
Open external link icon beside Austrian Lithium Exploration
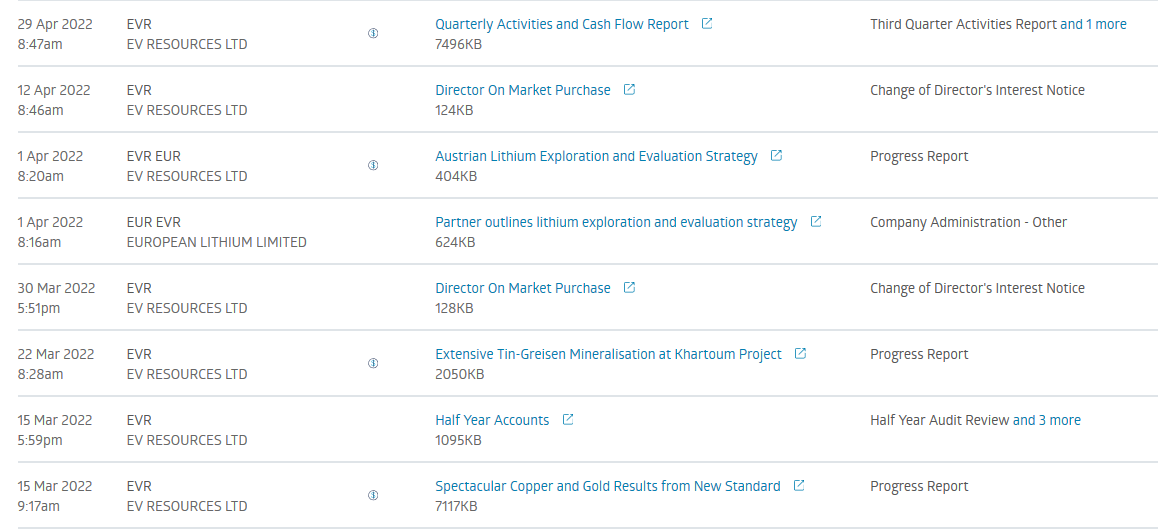point(776,156)
